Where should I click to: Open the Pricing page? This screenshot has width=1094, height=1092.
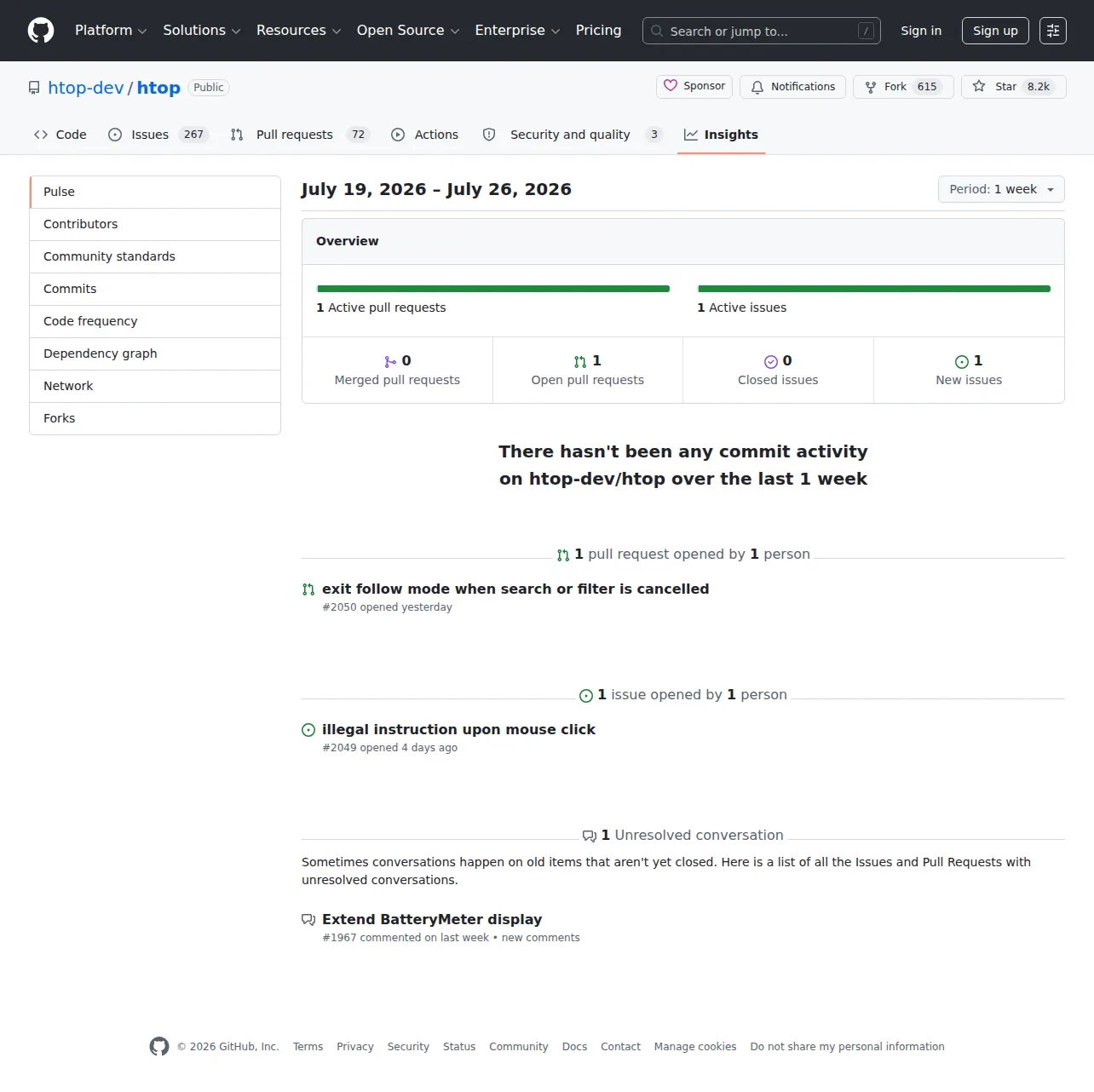[598, 31]
